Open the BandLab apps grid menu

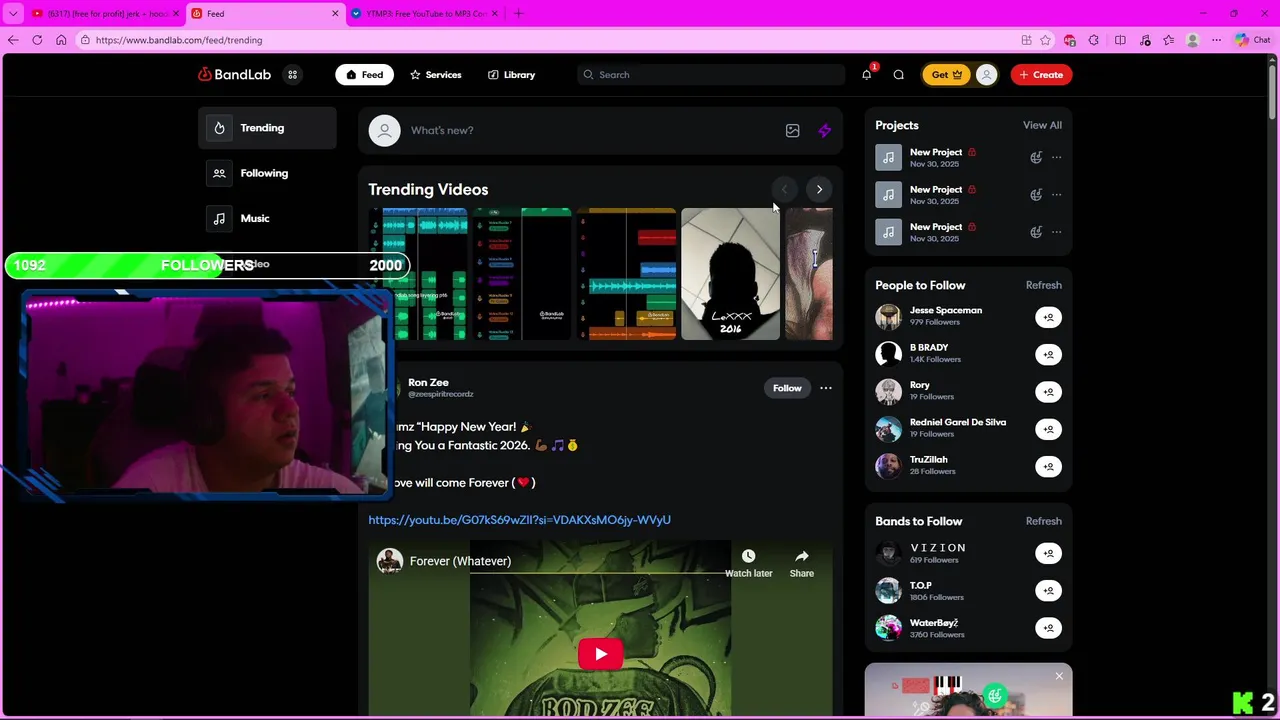tap(292, 75)
